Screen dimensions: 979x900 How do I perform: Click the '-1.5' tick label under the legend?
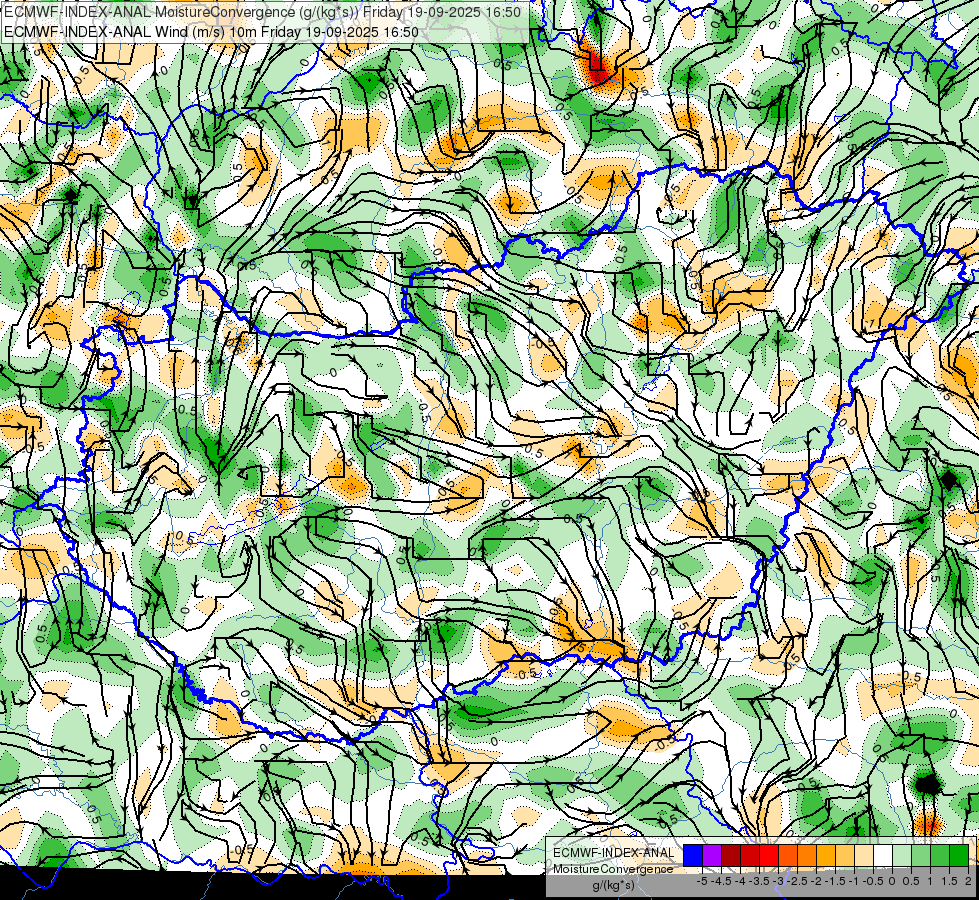tap(835, 881)
